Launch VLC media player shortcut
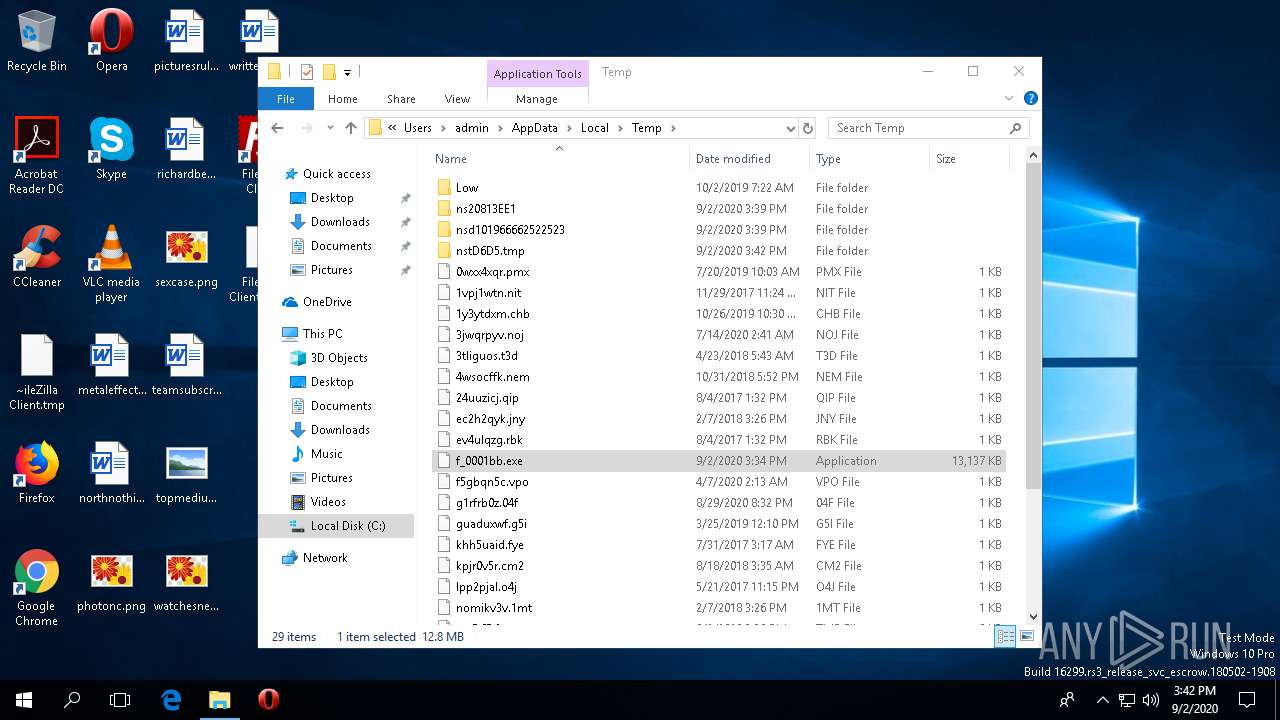Screen dimensions: 1280x720 tap(111, 263)
